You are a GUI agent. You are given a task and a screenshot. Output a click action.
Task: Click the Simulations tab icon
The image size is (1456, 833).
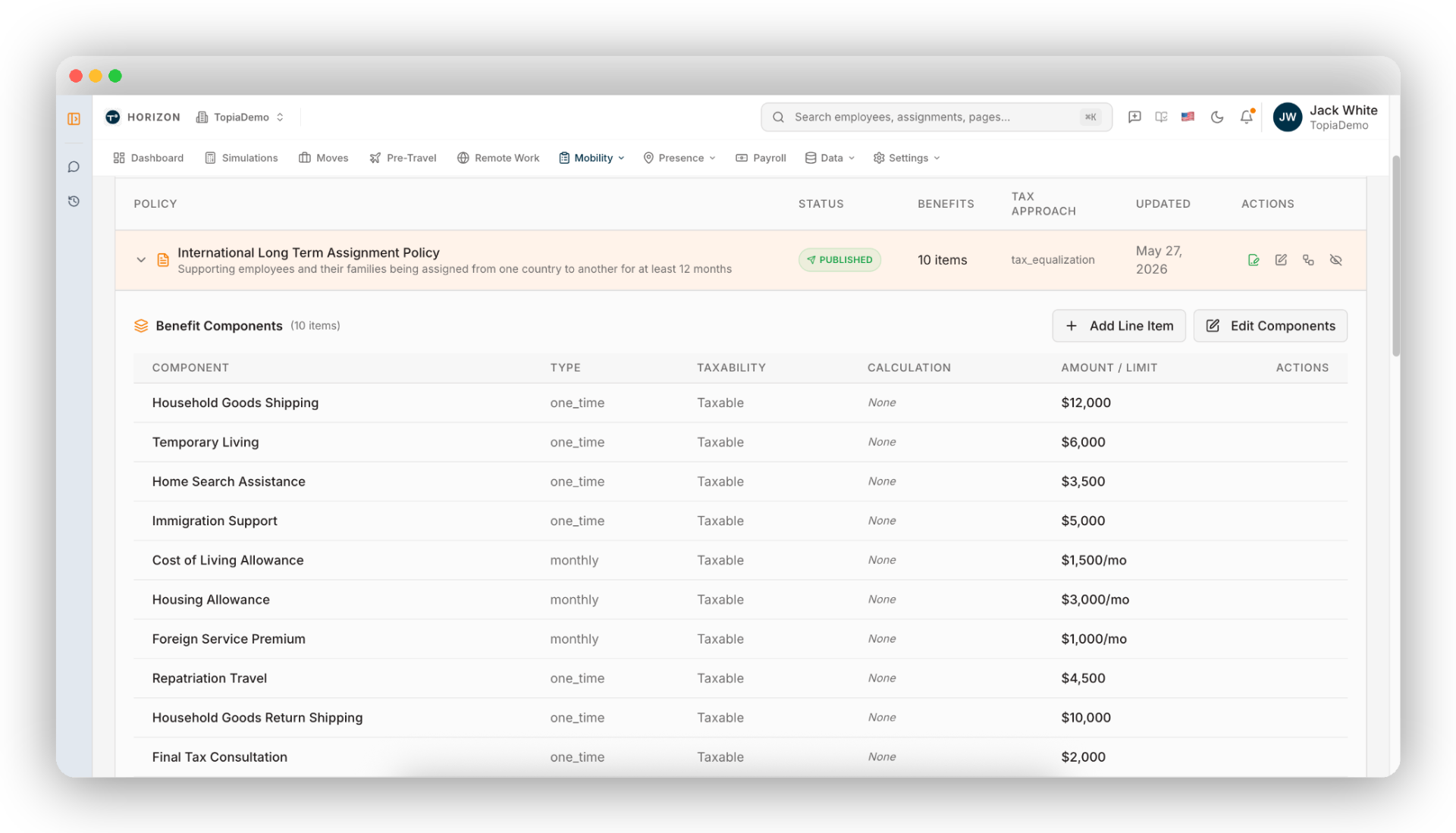coord(210,158)
